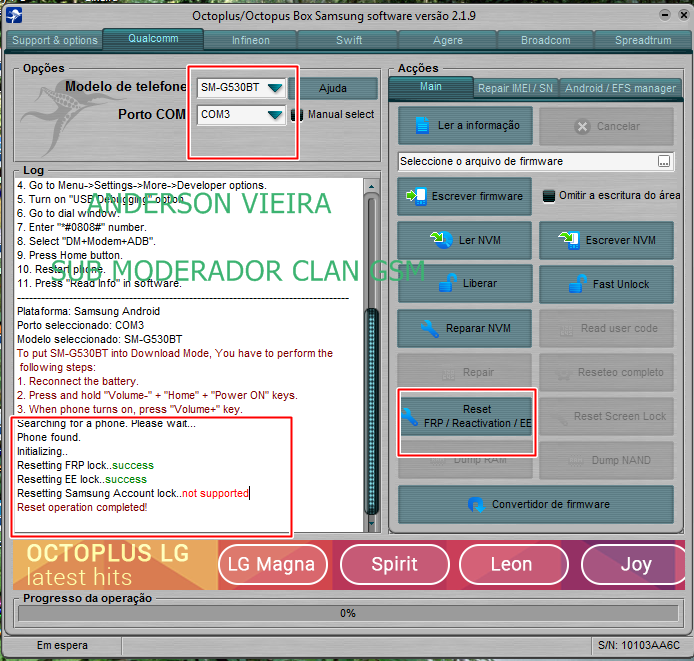This screenshot has height=661, width=694.
Task: Click the log line 'Reset operation completed!'
Action: point(82,507)
